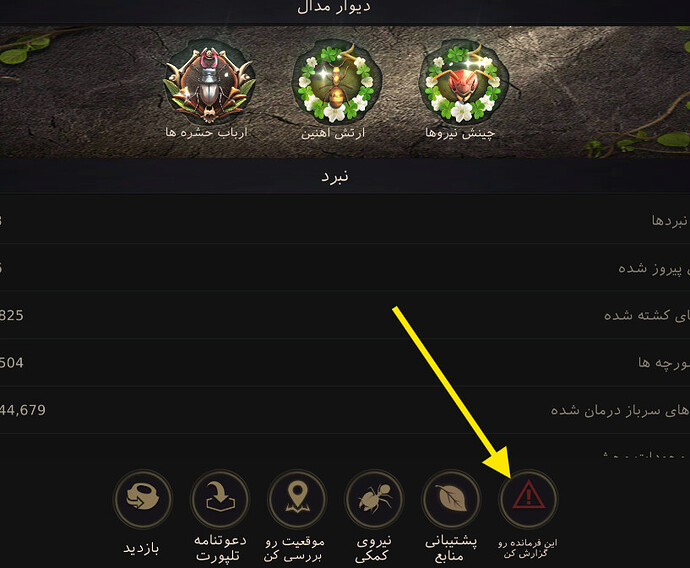Open the teleport invitation arrow icon

point(220,498)
